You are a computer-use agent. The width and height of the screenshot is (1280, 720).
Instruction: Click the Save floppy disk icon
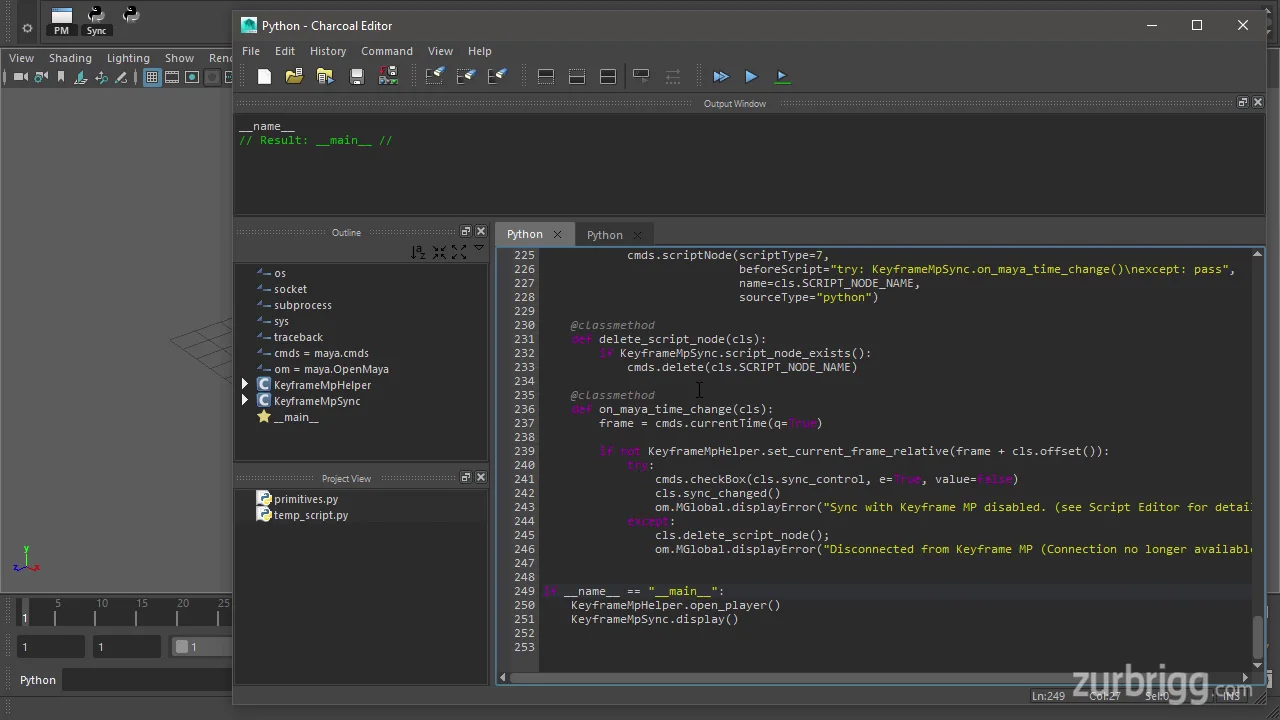(x=357, y=76)
